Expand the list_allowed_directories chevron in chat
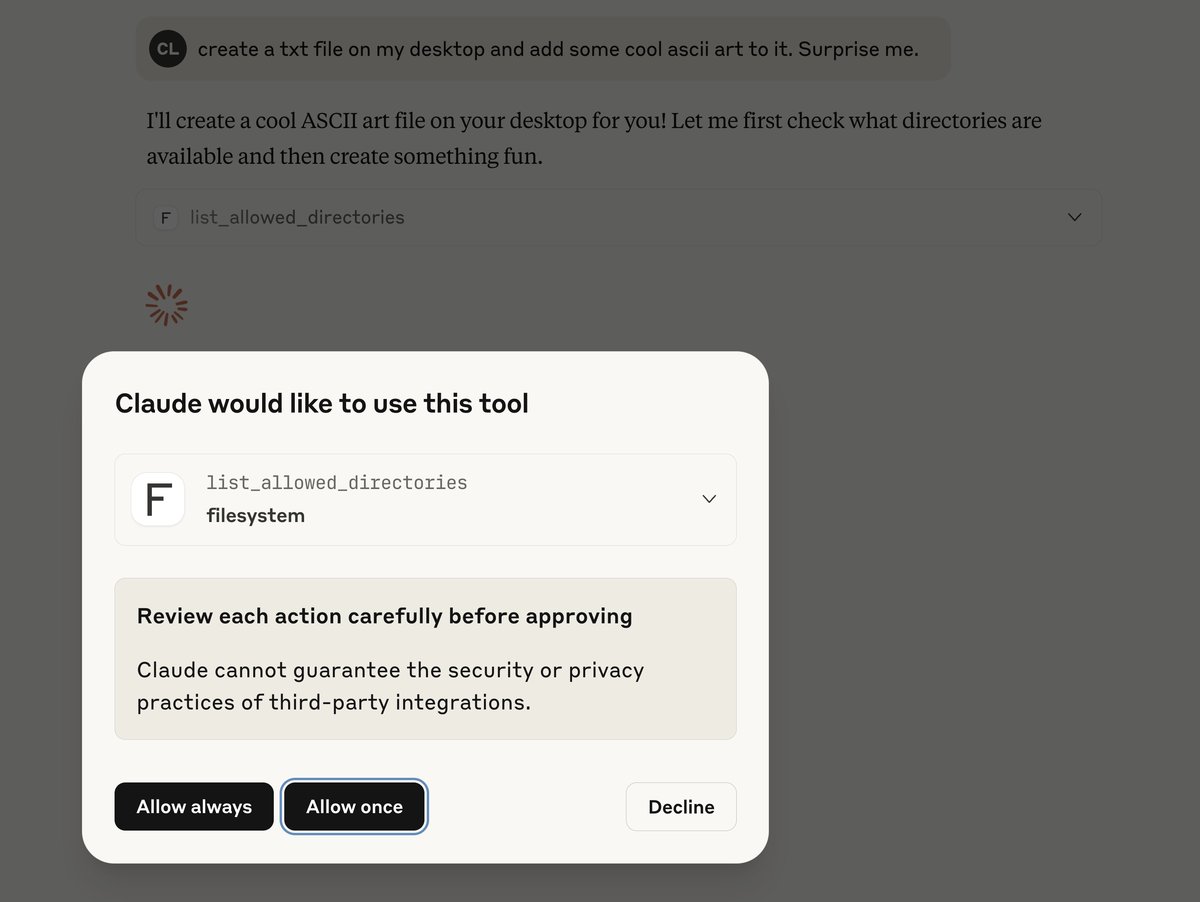This screenshot has height=902, width=1200. [x=1075, y=217]
